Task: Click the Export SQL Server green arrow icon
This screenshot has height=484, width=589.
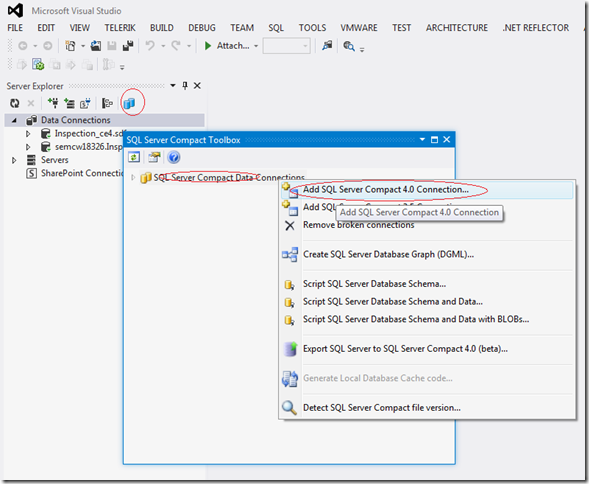Action: [x=290, y=349]
